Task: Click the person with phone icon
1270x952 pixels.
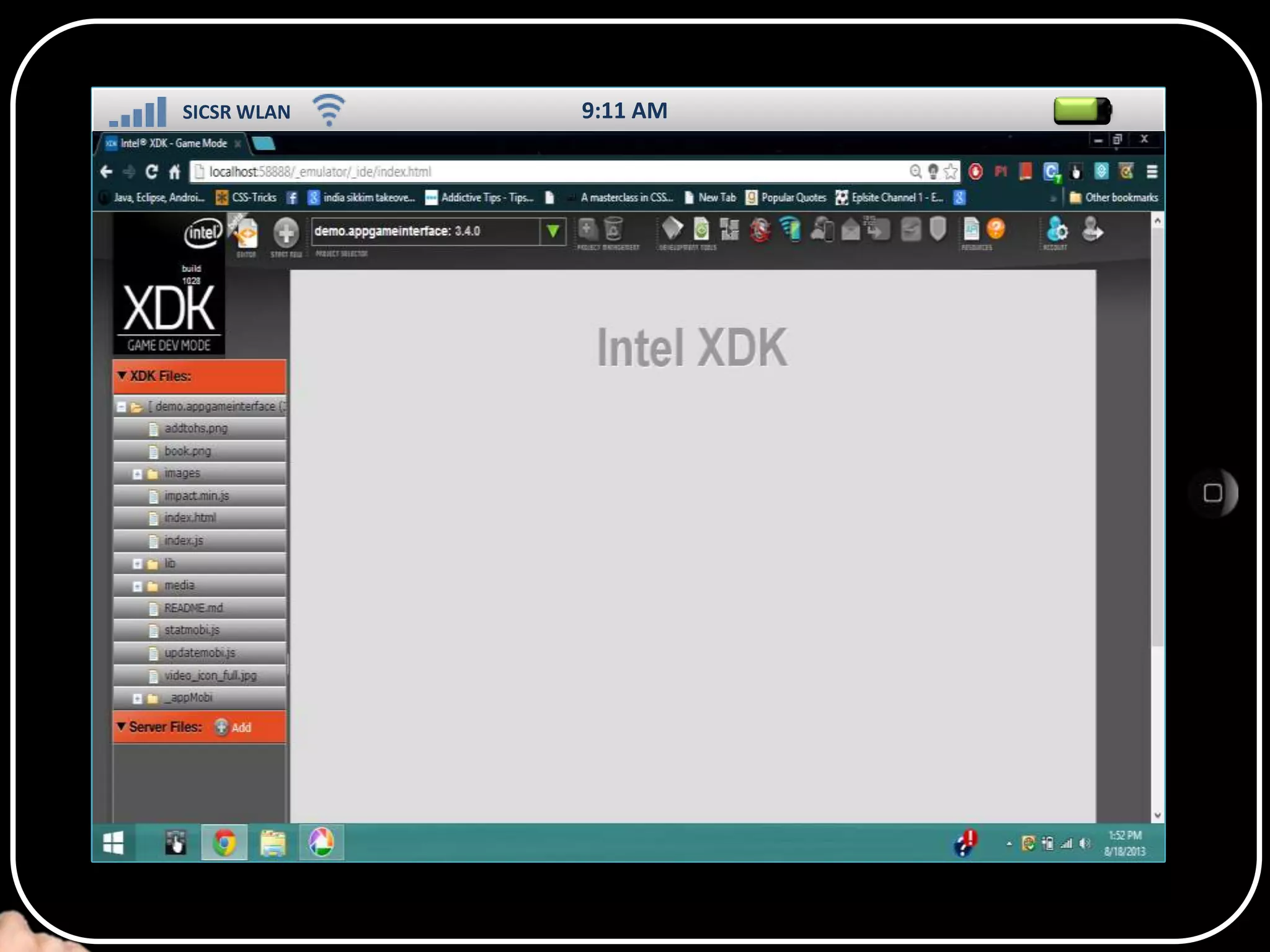Action: (x=822, y=229)
